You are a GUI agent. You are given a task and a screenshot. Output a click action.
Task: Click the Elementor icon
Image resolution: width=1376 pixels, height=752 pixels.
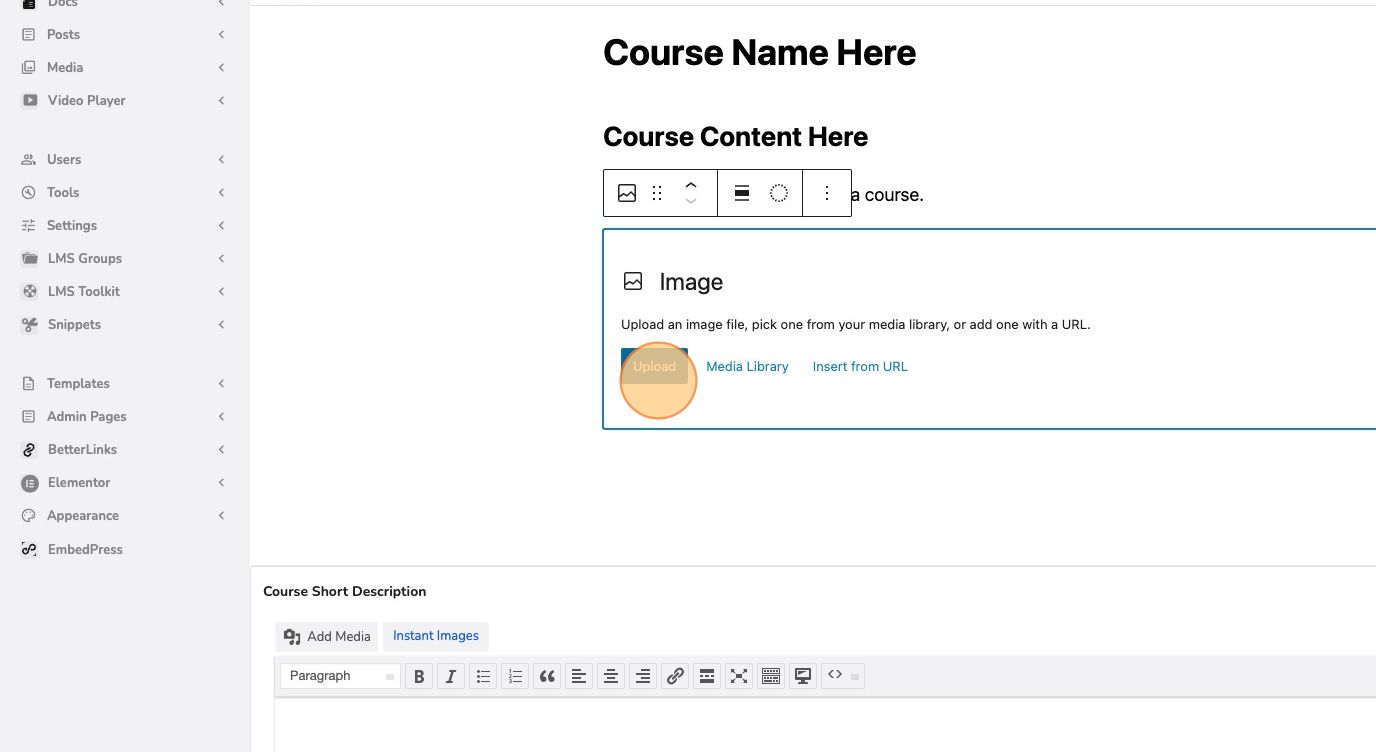(x=30, y=482)
